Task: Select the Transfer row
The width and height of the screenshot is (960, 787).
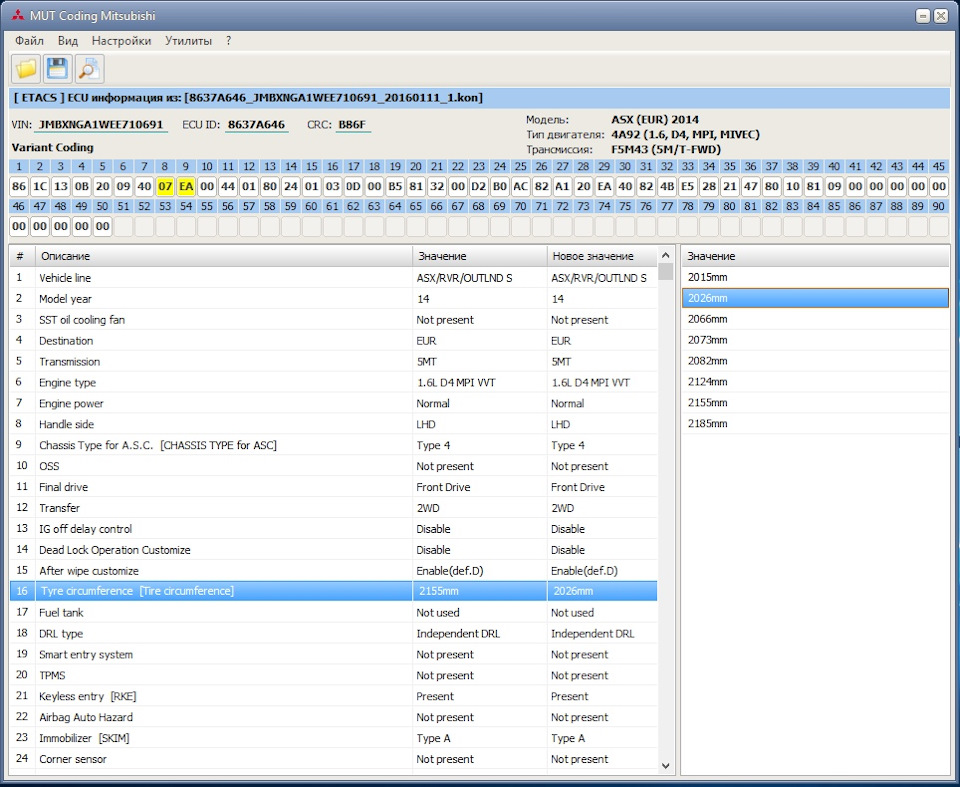Action: (334, 508)
